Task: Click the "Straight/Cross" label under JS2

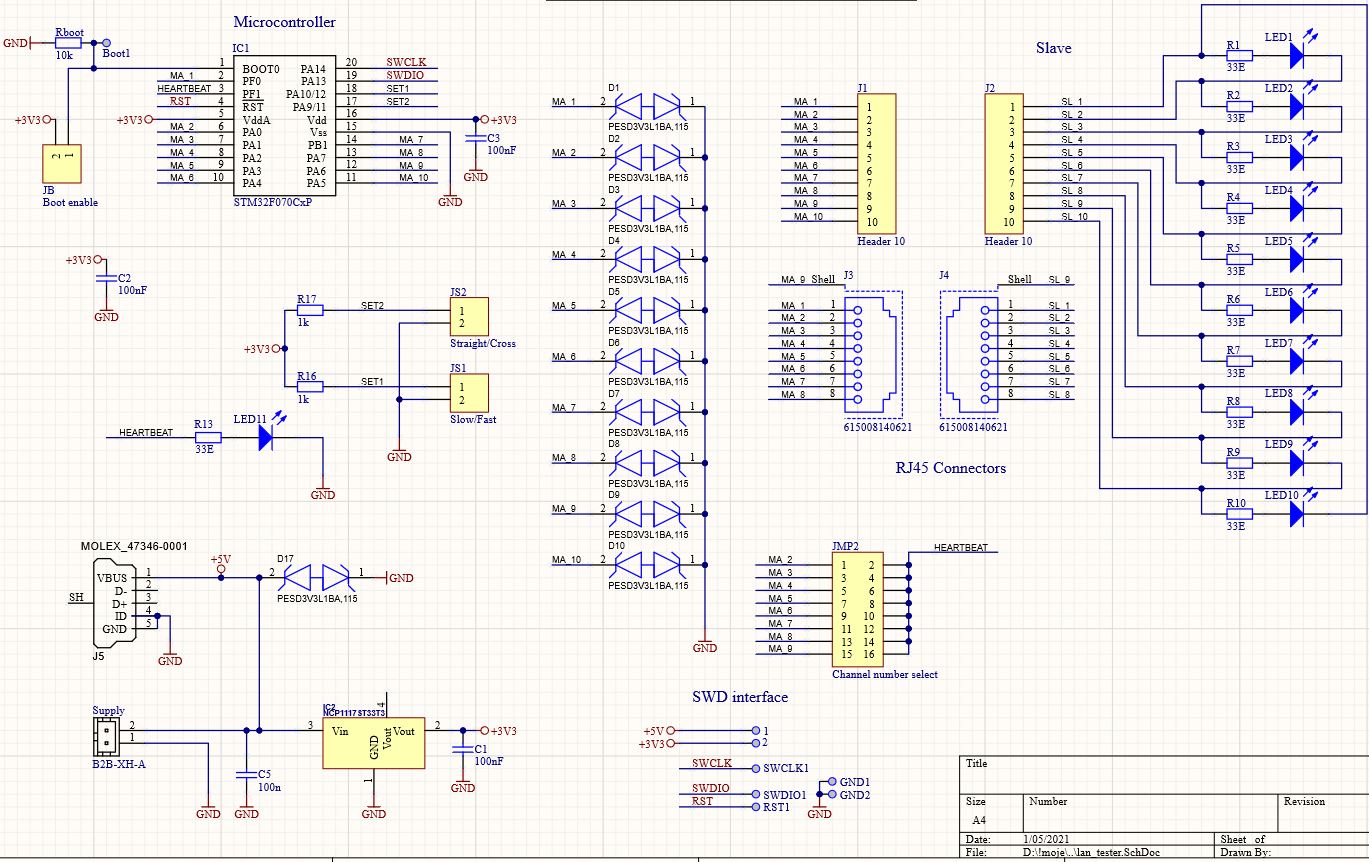Action: [x=483, y=343]
